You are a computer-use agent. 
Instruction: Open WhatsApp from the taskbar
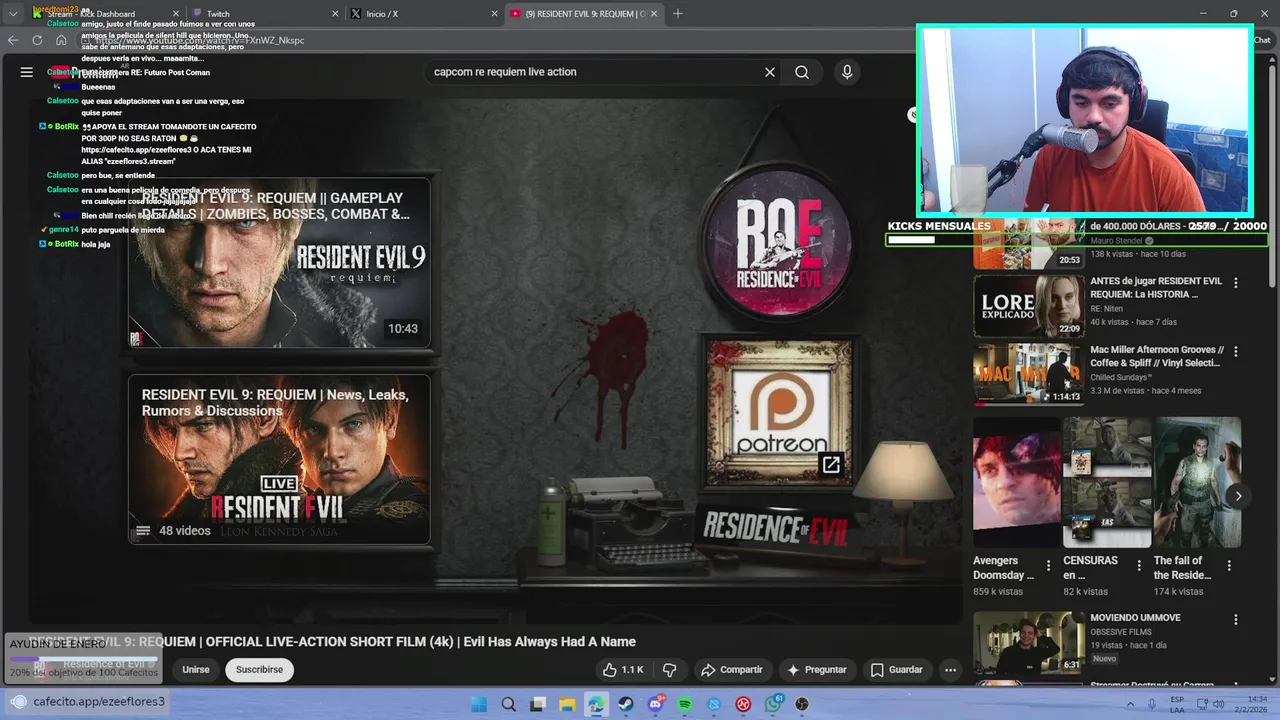coord(773,704)
